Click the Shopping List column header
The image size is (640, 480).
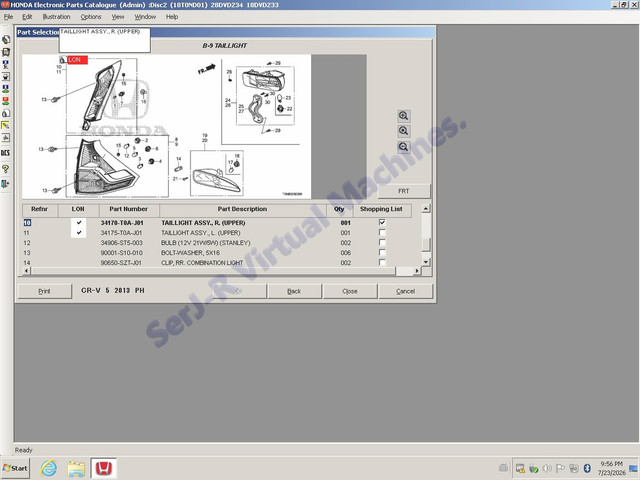point(381,209)
